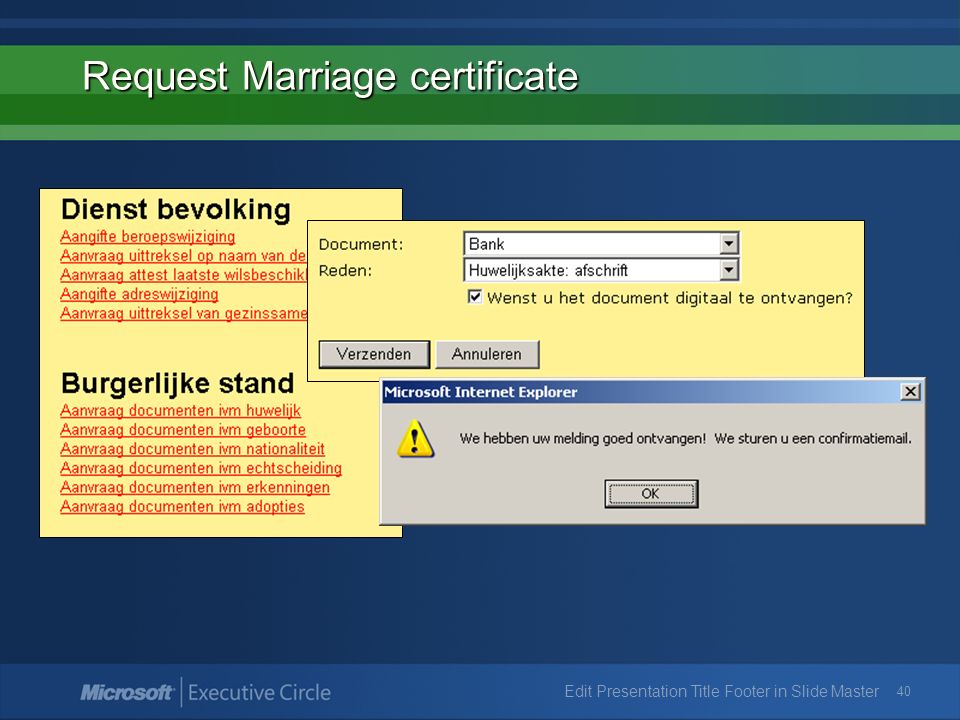Expand the Reden dropdown showing Huwelijksakte: afschrift
The width and height of the screenshot is (960, 720).
pyautogui.click(x=728, y=270)
